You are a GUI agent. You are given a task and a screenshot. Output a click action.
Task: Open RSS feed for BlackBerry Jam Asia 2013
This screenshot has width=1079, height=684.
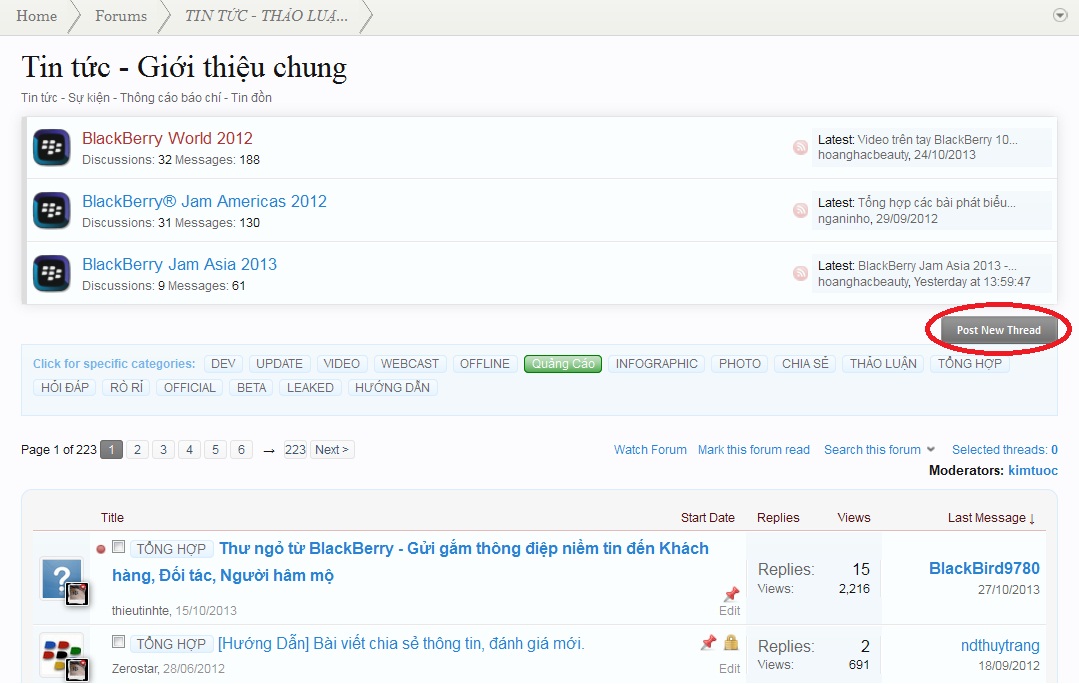pyautogui.click(x=800, y=273)
